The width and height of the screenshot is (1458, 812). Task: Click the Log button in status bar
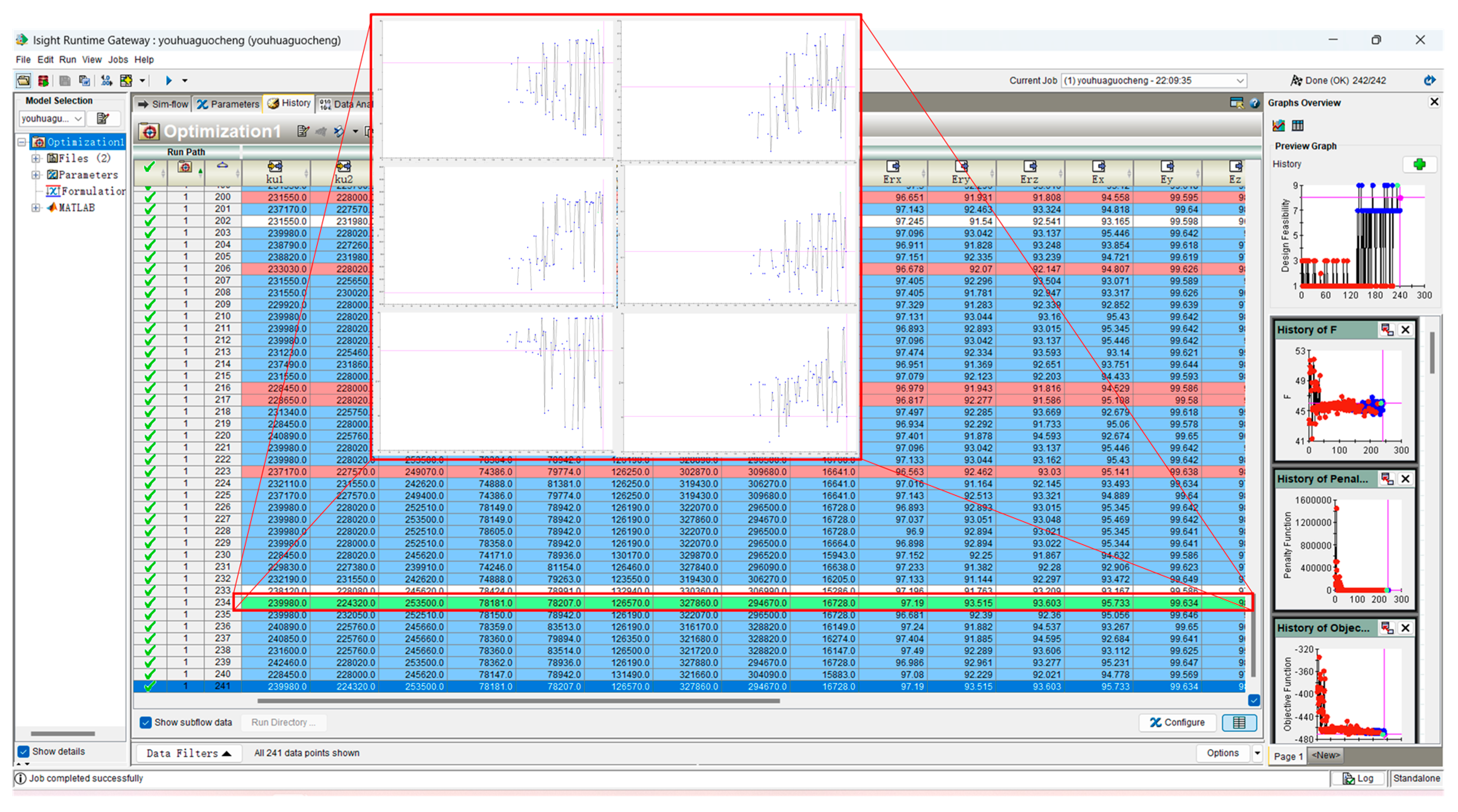point(1357,779)
